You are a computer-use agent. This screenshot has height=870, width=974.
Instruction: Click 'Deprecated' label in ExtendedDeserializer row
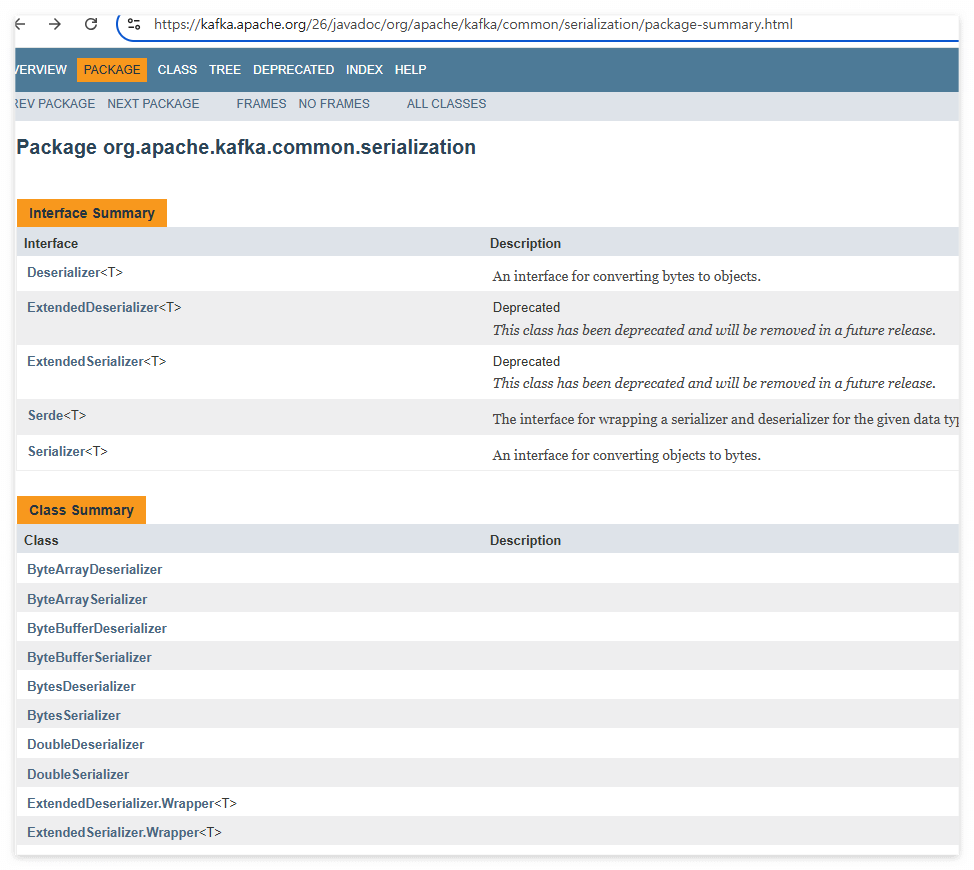(x=526, y=307)
